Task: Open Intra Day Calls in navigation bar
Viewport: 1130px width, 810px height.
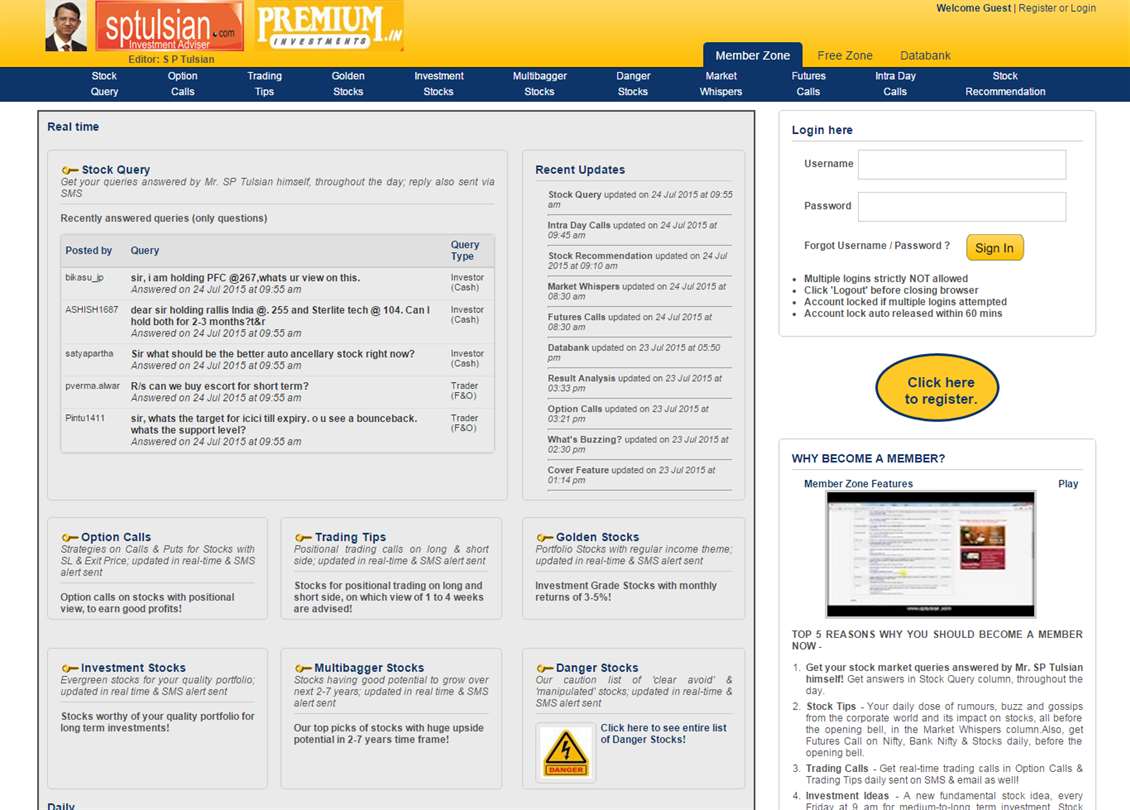Action: pyautogui.click(x=895, y=84)
